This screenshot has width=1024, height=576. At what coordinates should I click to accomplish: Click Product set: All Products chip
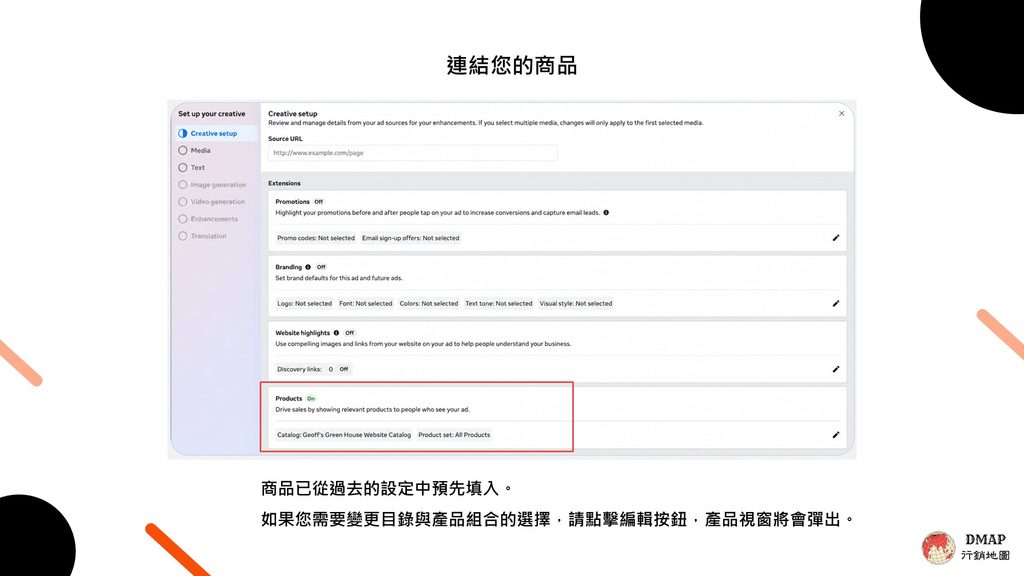click(454, 434)
